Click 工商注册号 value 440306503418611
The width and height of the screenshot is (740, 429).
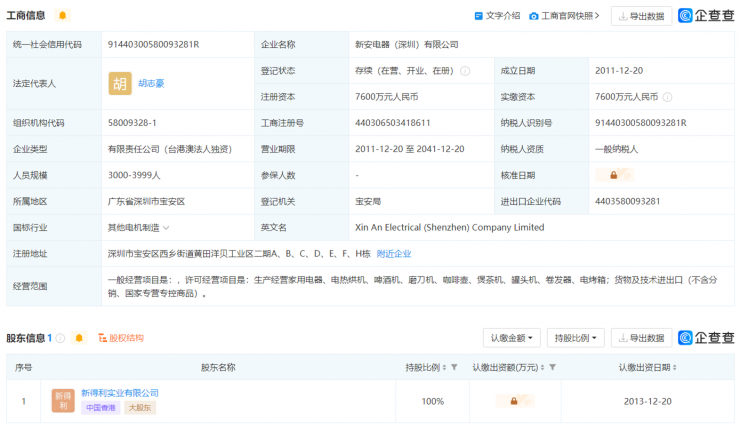(x=393, y=123)
